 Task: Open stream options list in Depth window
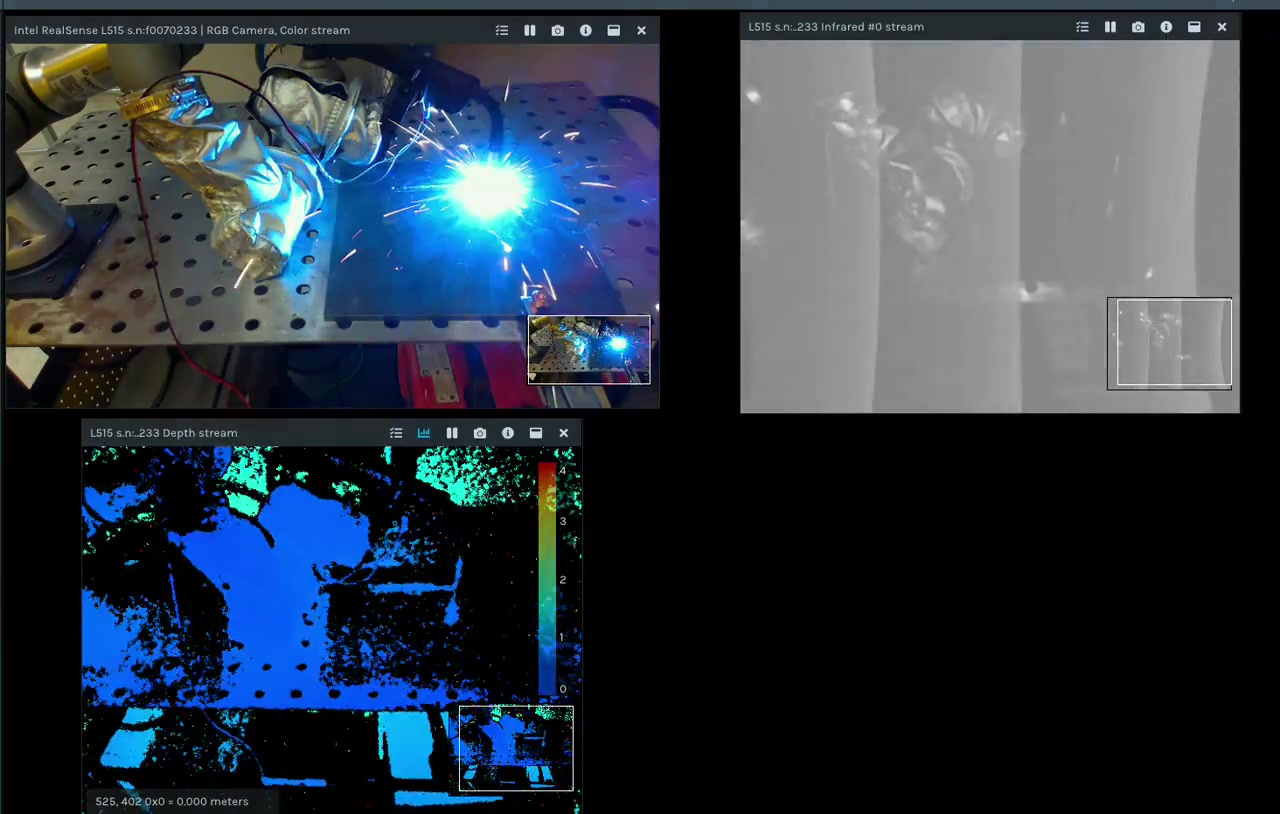click(x=396, y=433)
